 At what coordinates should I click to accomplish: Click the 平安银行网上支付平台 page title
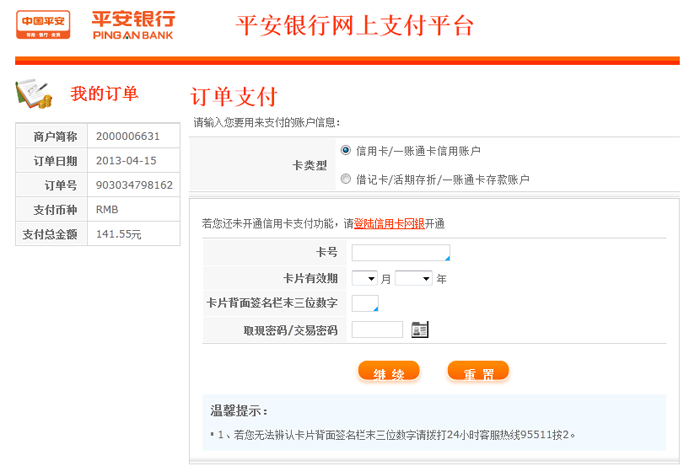pyautogui.click(x=354, y=26)
